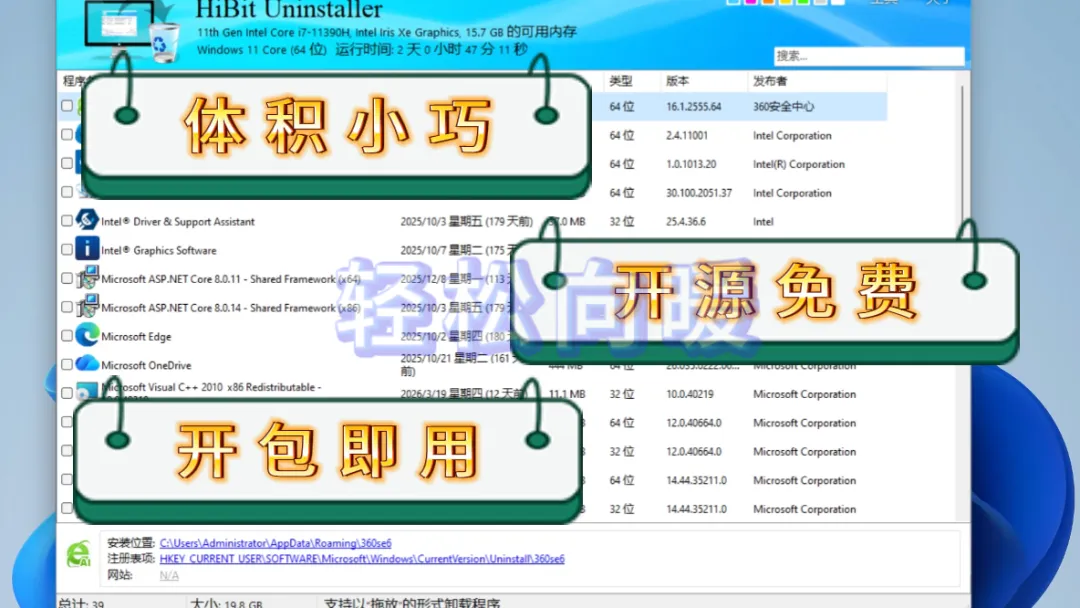Open the 注册表项 HKEY_CURRENT_USER link
This screenshot has height=608, width=1080.
point(362,558)
